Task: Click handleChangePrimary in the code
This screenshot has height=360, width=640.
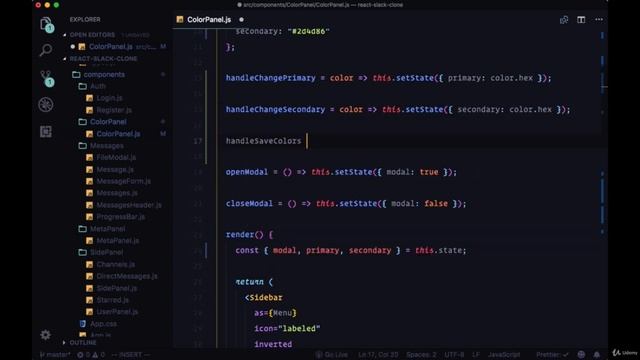Action: pyautogui.click(x=271, y=78)
